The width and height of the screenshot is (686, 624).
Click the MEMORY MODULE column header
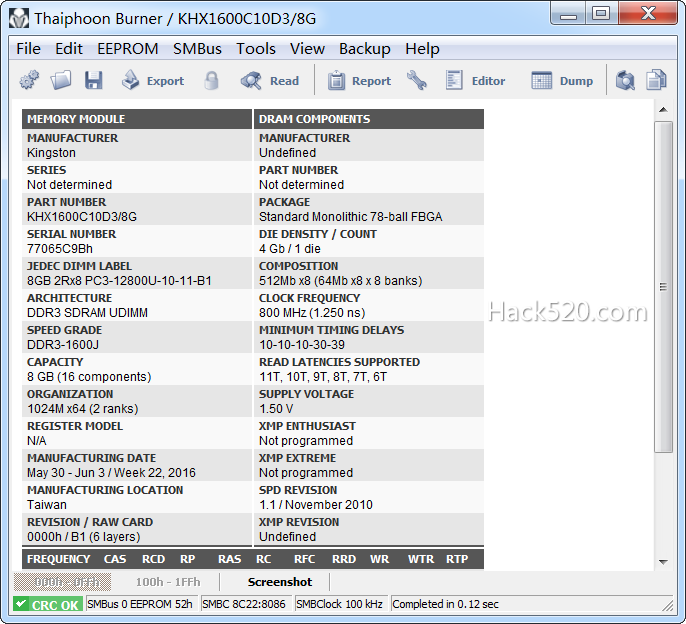tap(137, 119)
